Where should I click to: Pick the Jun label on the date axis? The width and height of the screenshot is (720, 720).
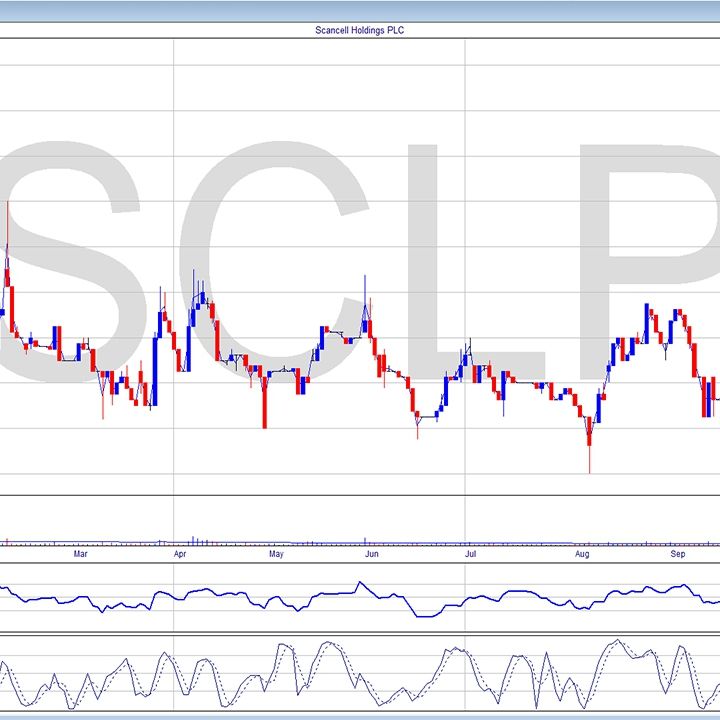click(372, 553)
